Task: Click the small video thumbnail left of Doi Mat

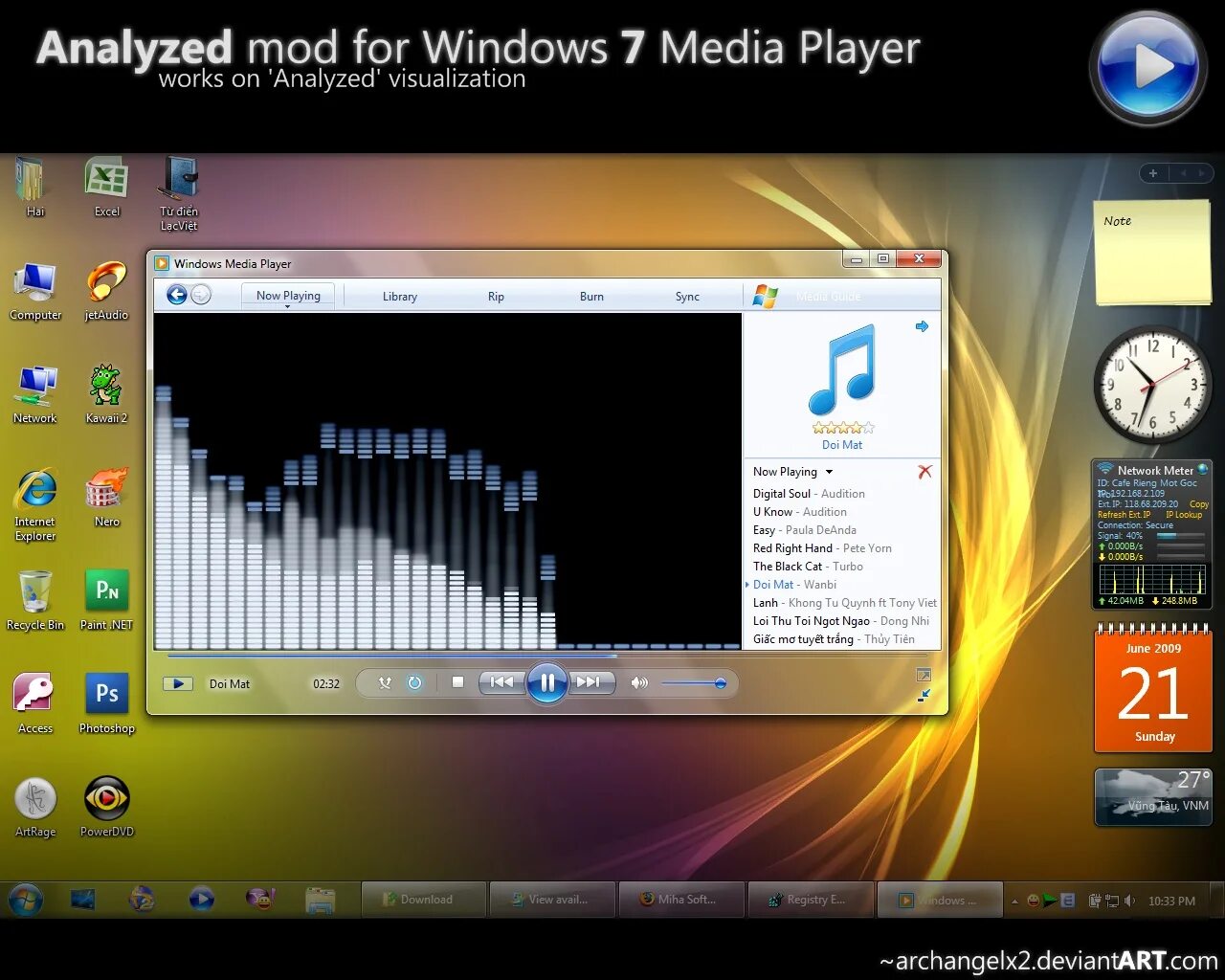Action: tap(178, 683)
